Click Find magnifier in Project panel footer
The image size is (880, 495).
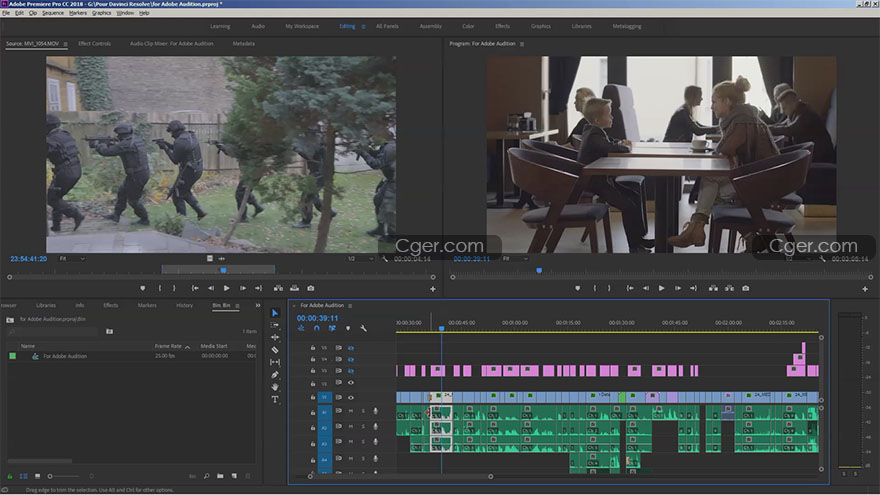[x=207, y=476]
